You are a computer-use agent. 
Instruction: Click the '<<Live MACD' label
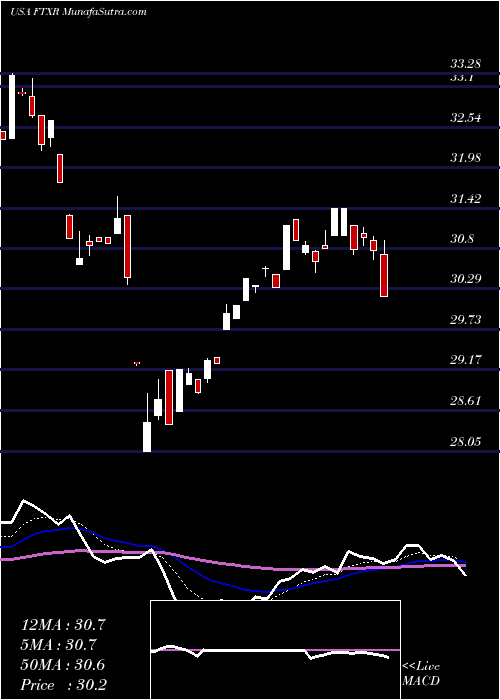(421, 674)
